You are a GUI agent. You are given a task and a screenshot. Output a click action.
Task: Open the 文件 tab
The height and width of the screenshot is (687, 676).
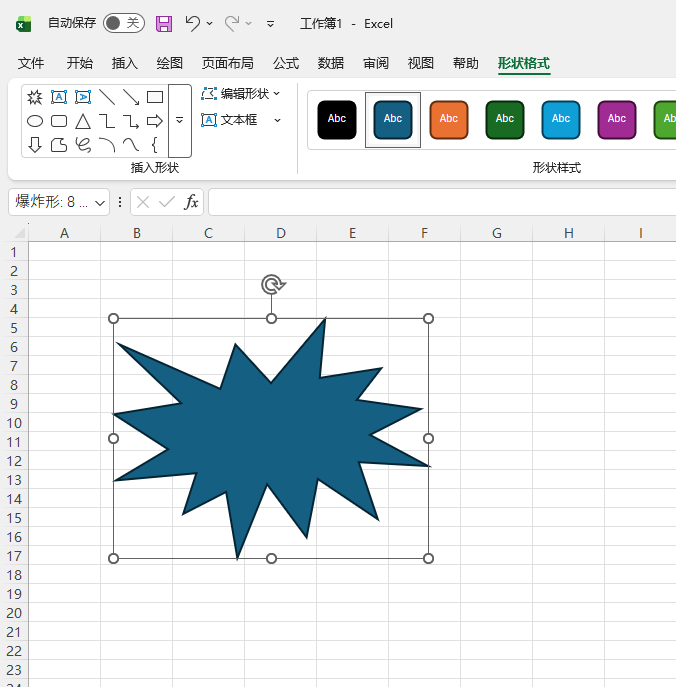click(31, 63)
